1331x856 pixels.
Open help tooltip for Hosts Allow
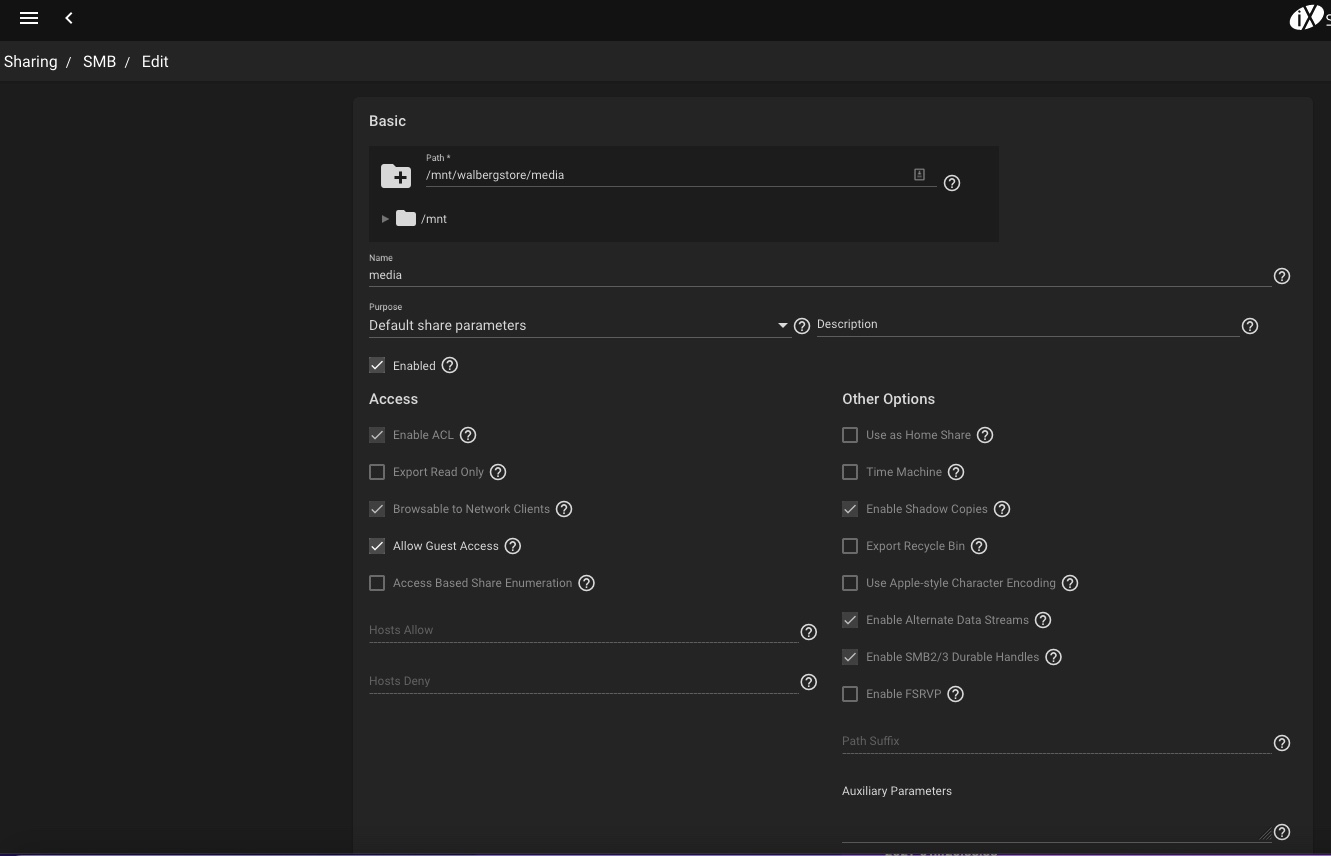(809, 632)
